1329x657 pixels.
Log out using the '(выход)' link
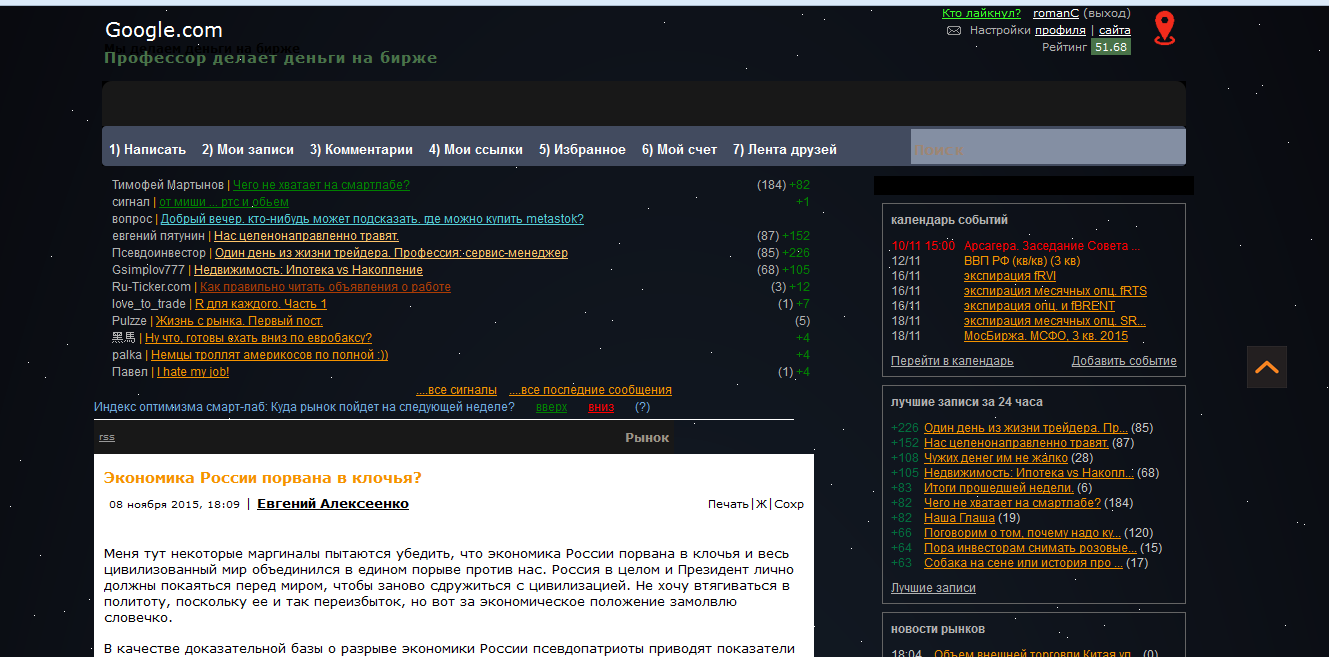coord(1108,13)
